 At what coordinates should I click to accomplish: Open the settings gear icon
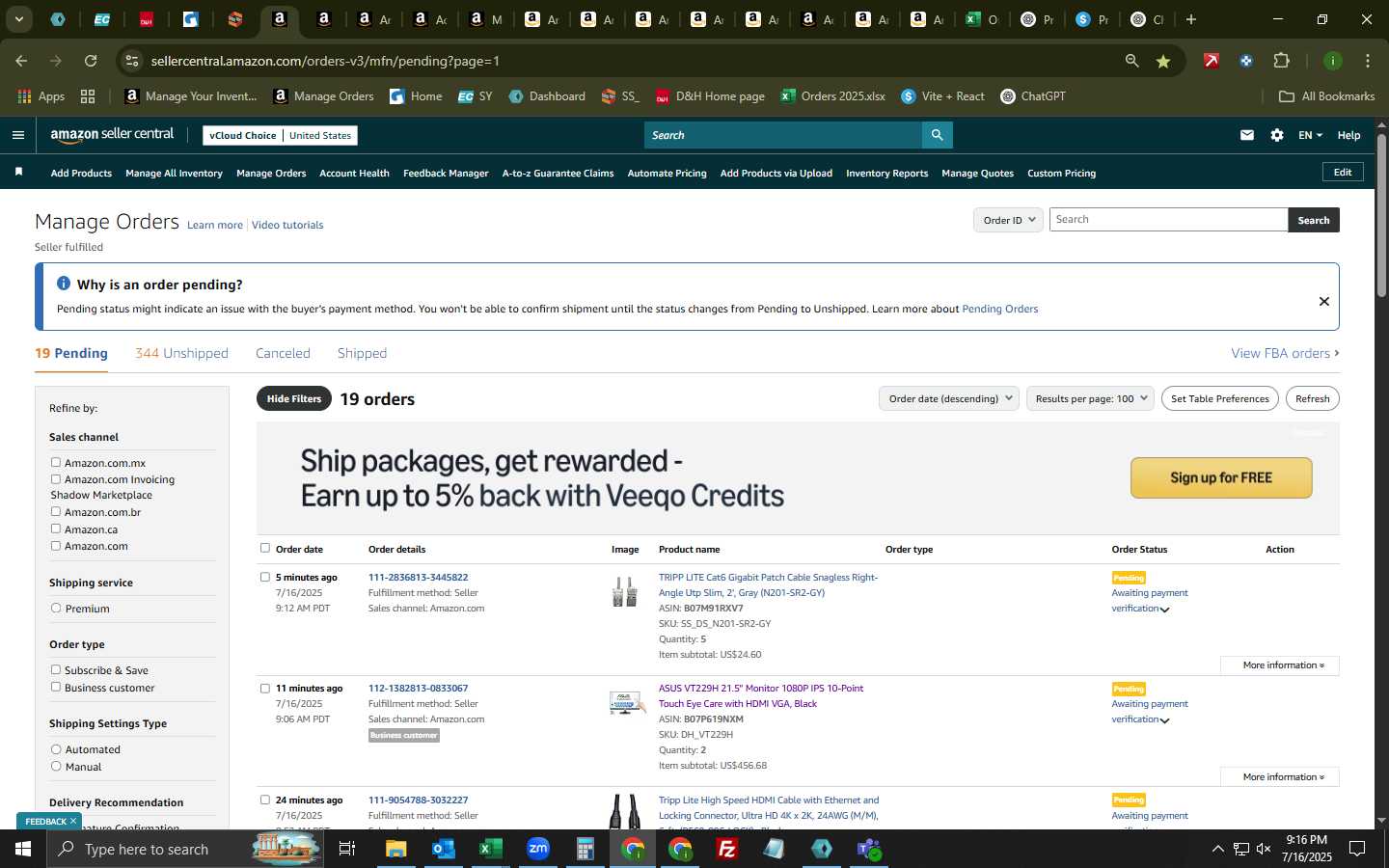tap(1277, 135)
